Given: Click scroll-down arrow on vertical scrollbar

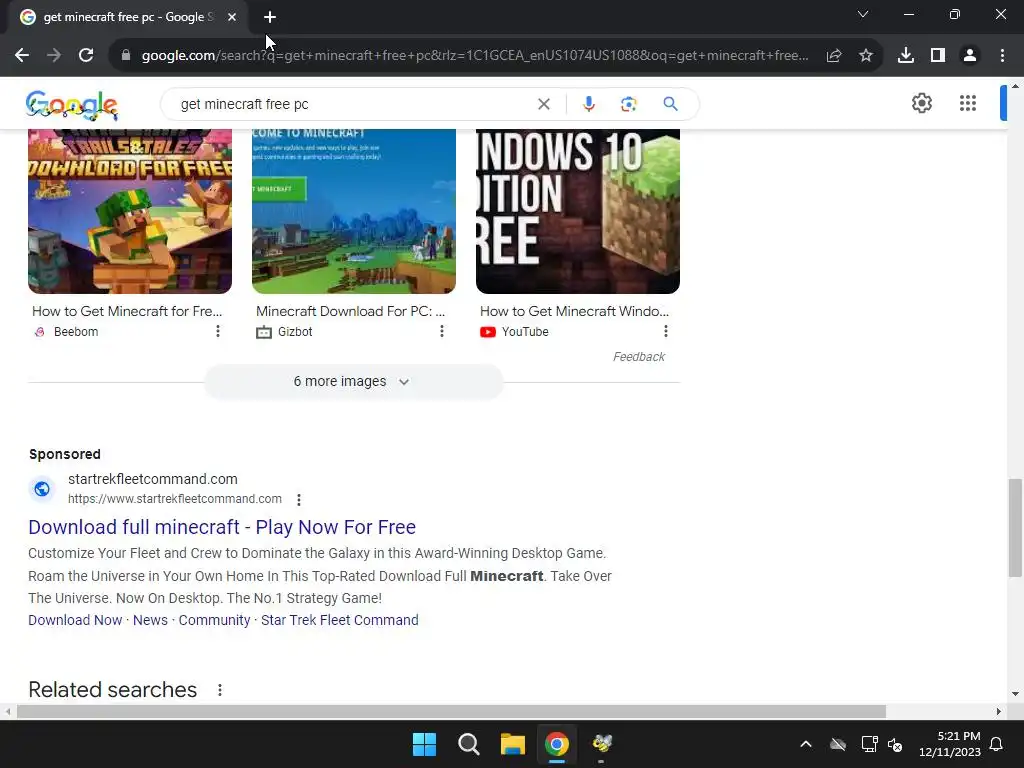Looking at the screenshot, I should tap(1015, 694).
